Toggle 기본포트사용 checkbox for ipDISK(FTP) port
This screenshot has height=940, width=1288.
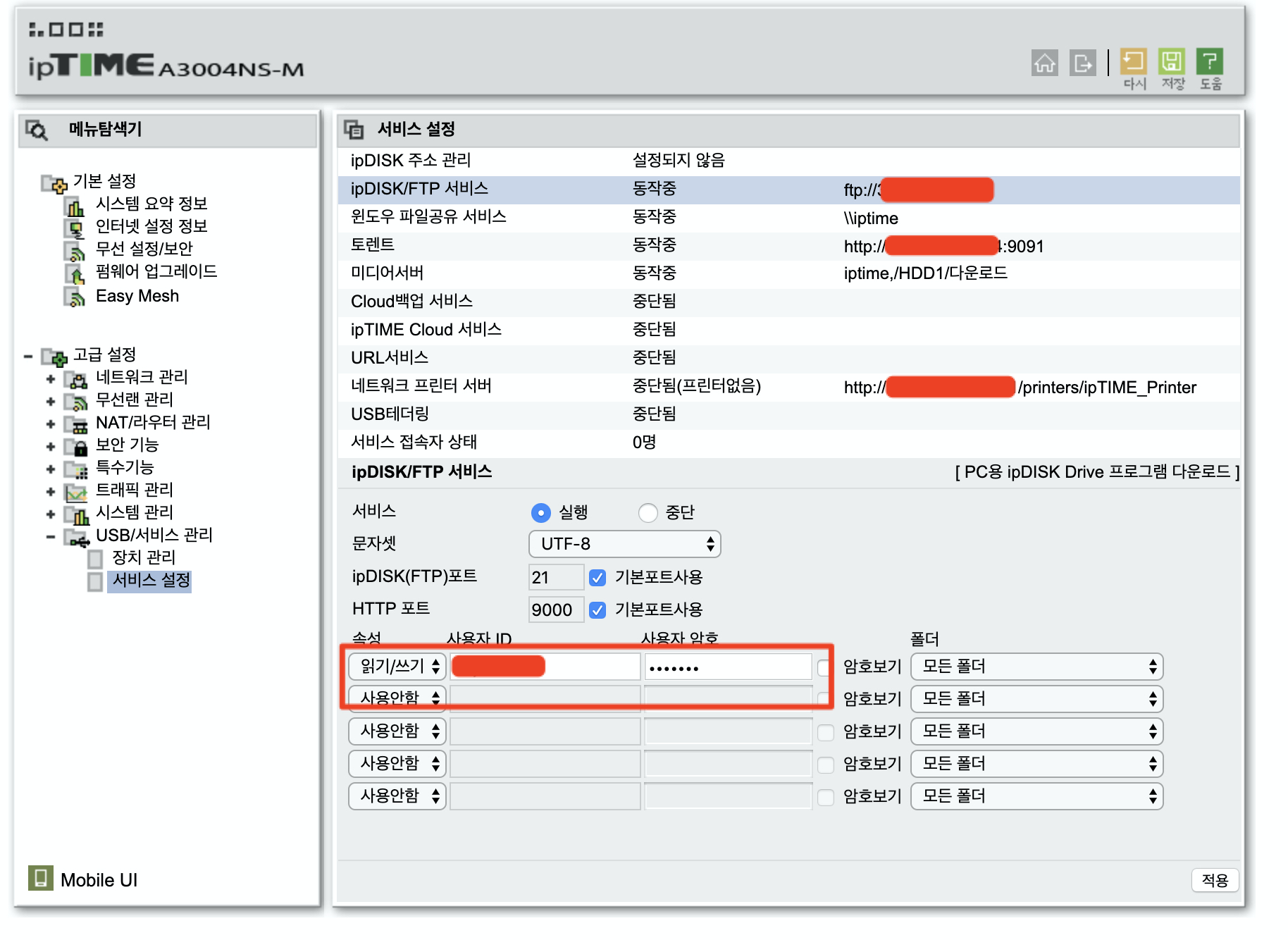pyautogui.click(x=597, y=578)
